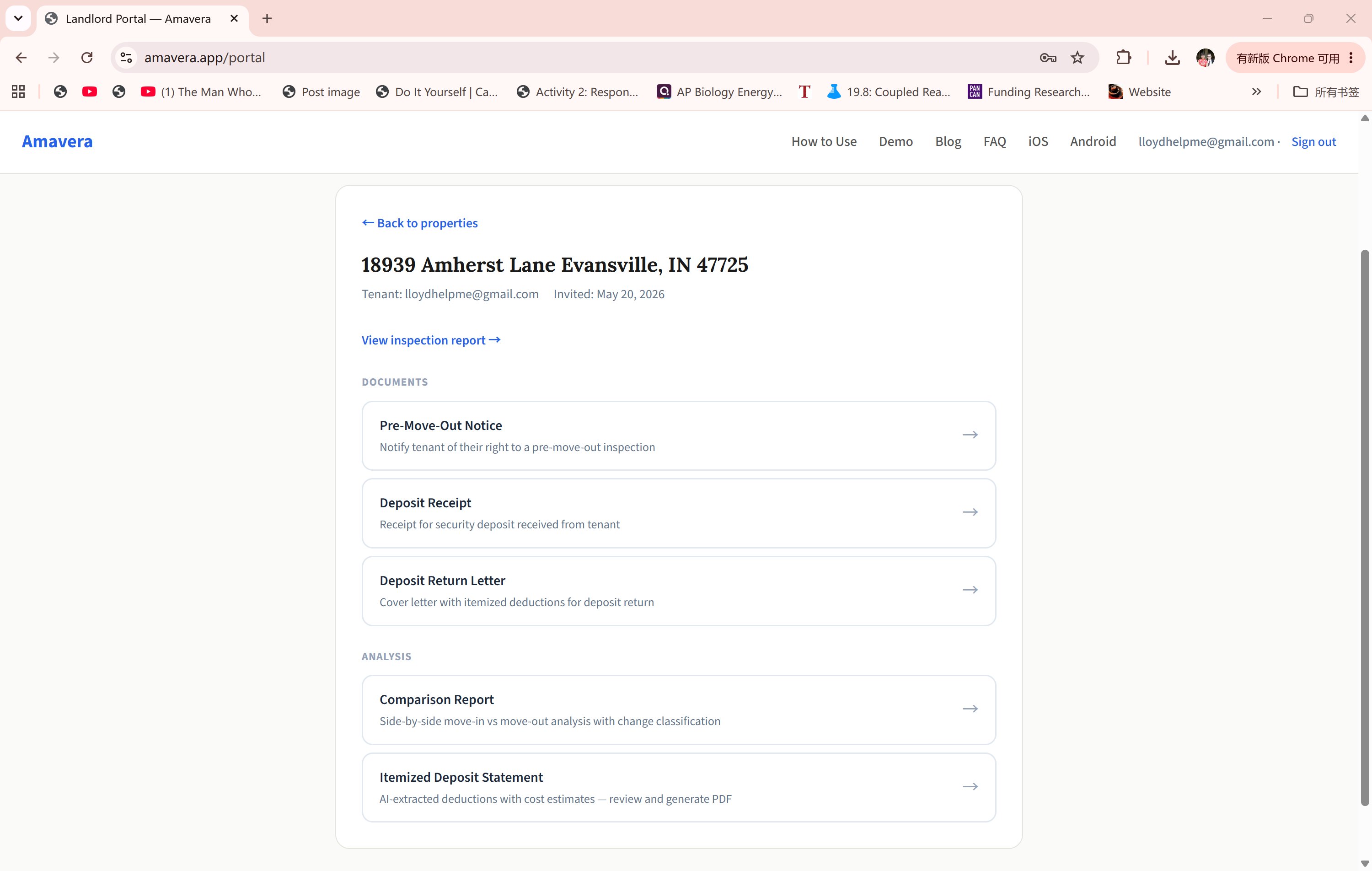Click the first globe bookmark icon
This screenshot has width=1372, height=871.
60,92
